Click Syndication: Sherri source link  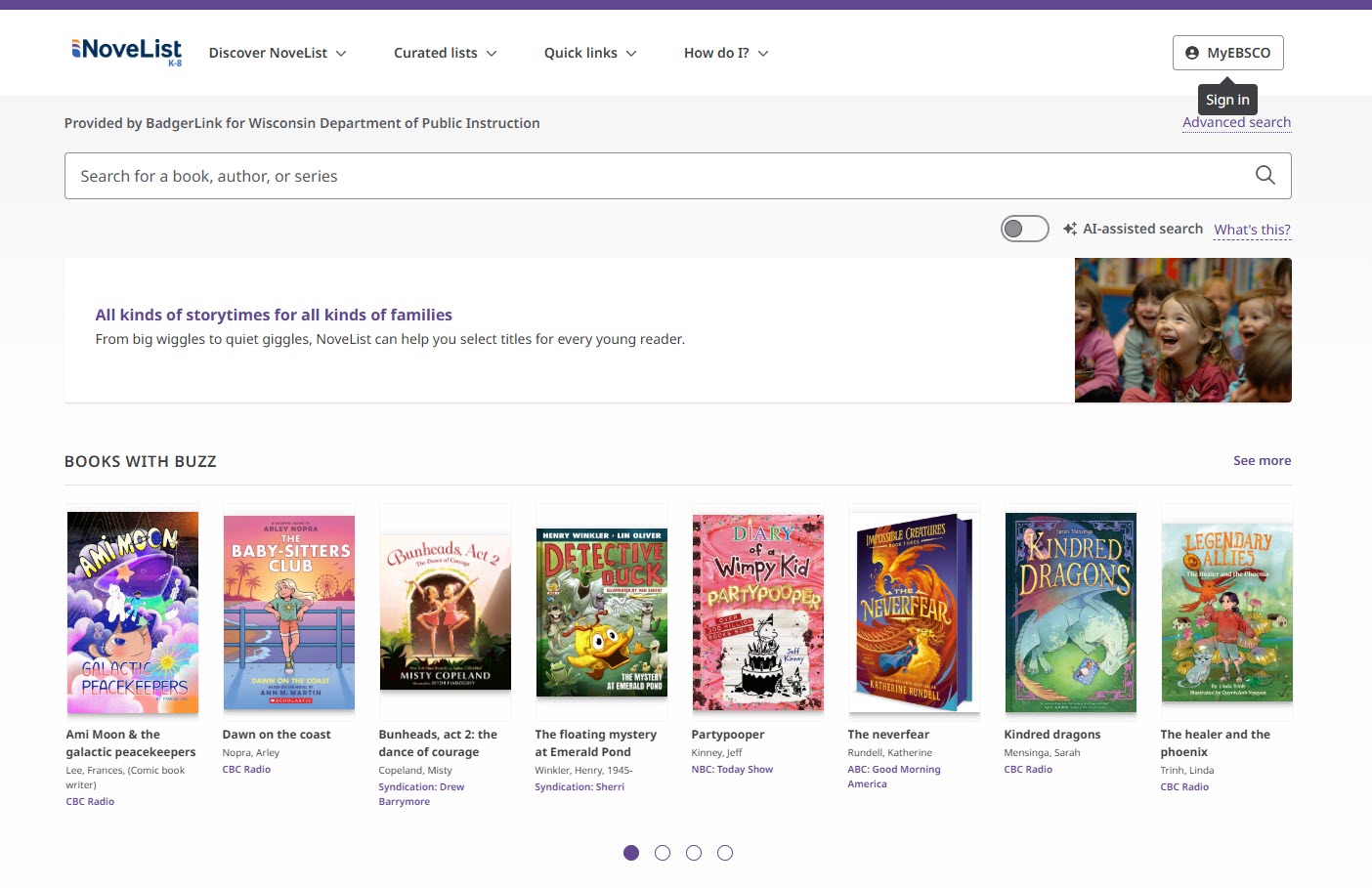(579, 787)
